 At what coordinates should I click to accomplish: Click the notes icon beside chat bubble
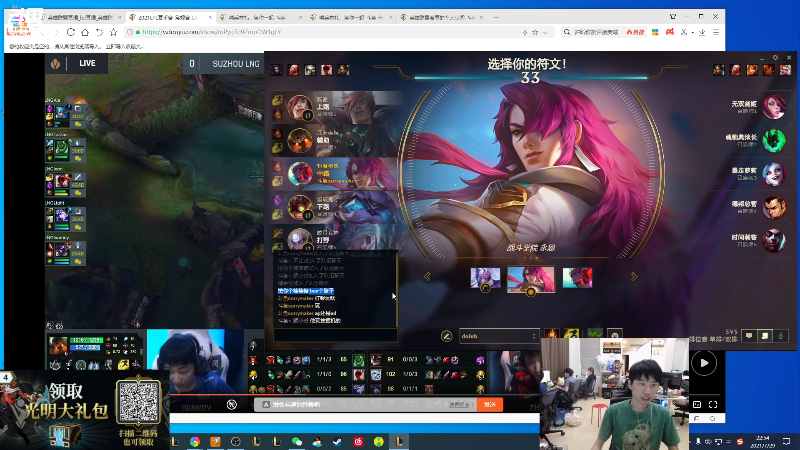tap(765, 336)
